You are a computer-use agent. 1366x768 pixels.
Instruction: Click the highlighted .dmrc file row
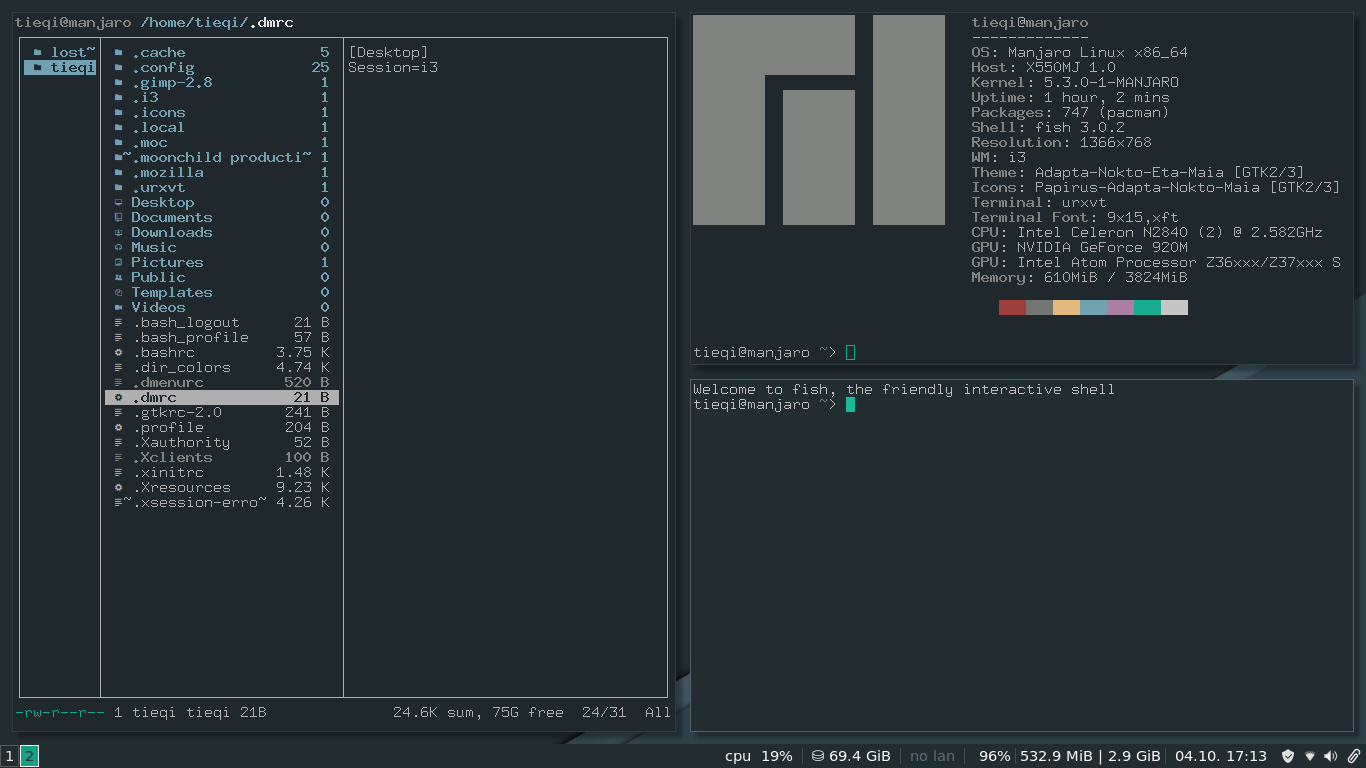point(222,398)
